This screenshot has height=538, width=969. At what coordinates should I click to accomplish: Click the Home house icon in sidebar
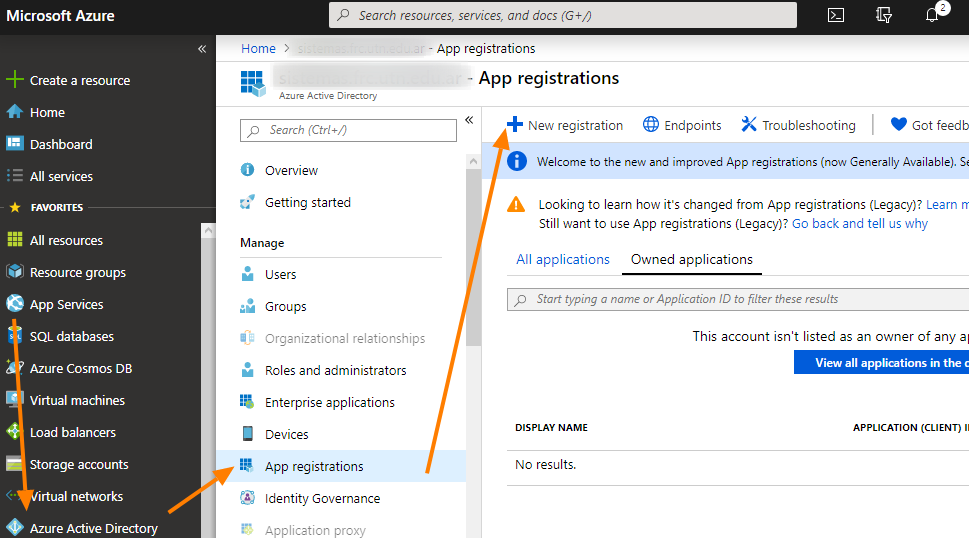tap(14, 112)
